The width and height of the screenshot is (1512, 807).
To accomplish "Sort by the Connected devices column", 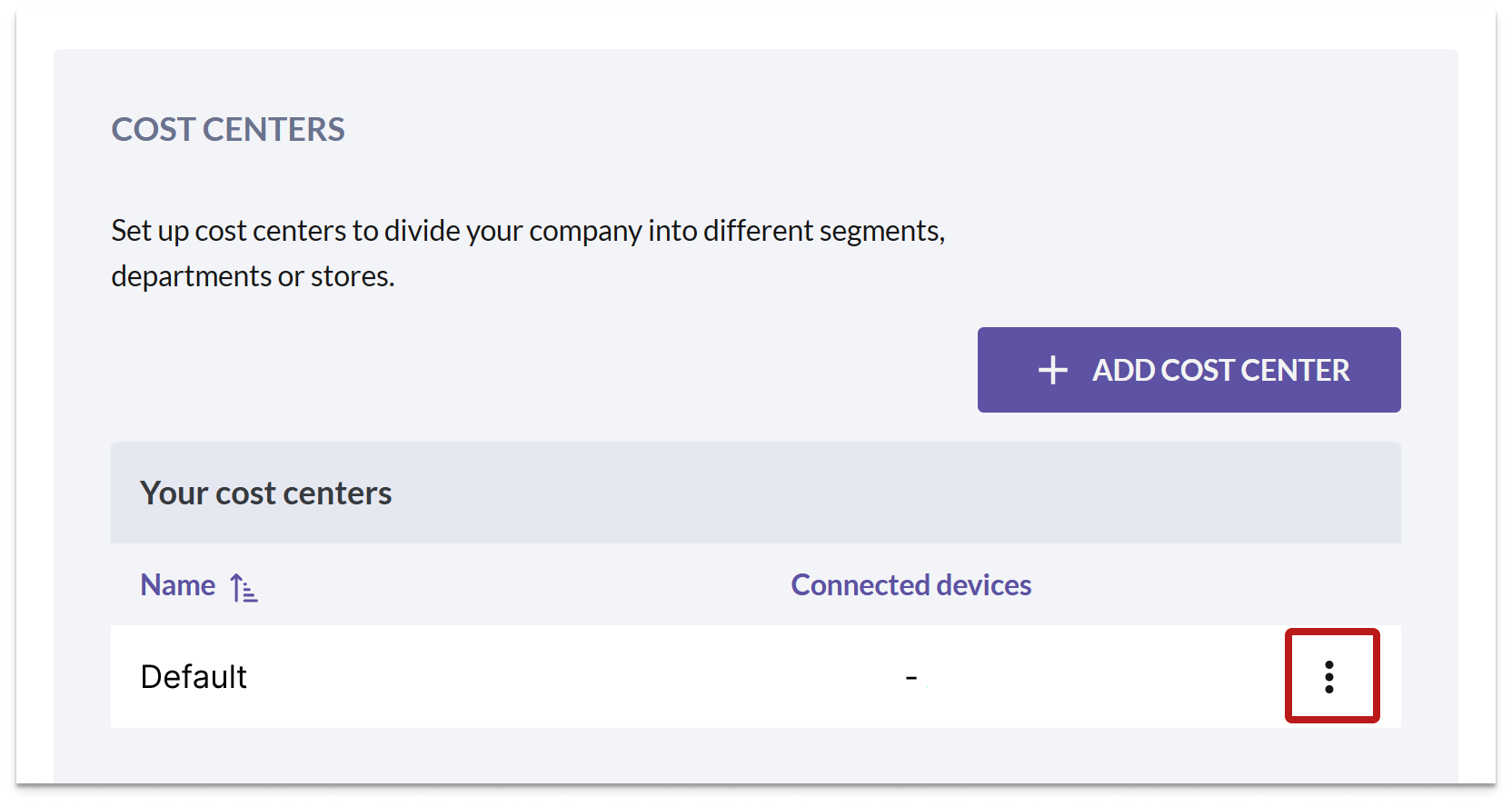I will click(911, 585).
